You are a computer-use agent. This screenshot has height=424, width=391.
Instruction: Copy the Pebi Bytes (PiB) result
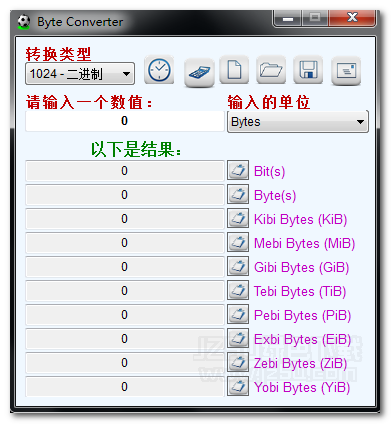pyautogui.click(x=238, y=314)
